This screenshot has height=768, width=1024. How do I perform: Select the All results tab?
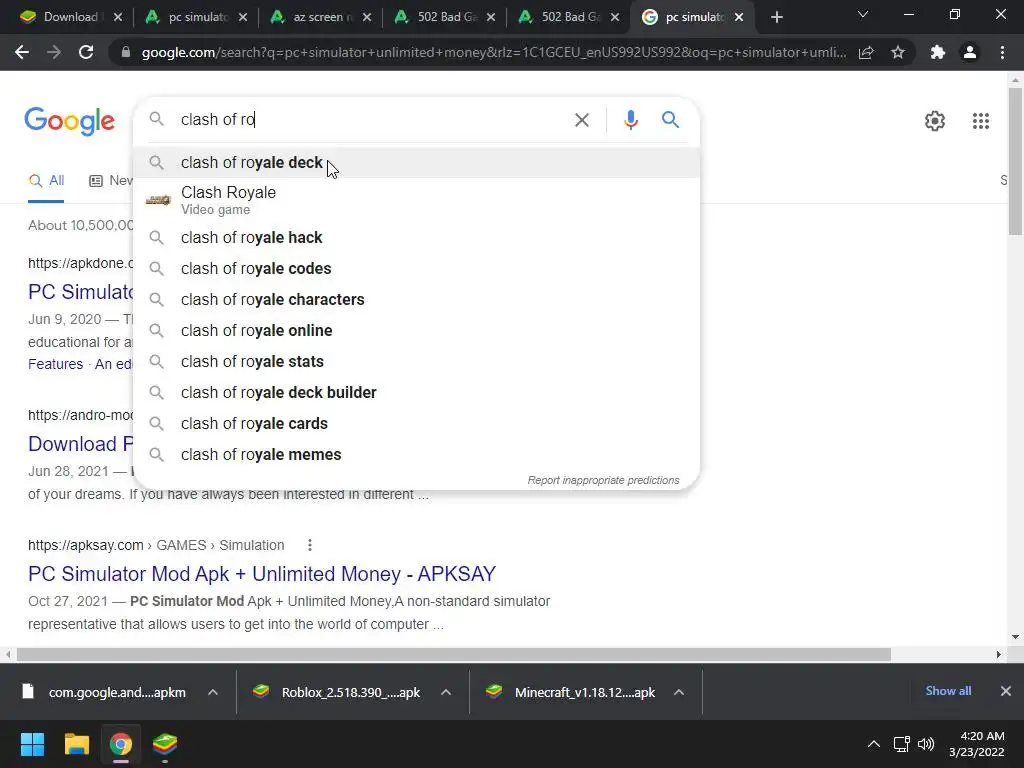46,181
